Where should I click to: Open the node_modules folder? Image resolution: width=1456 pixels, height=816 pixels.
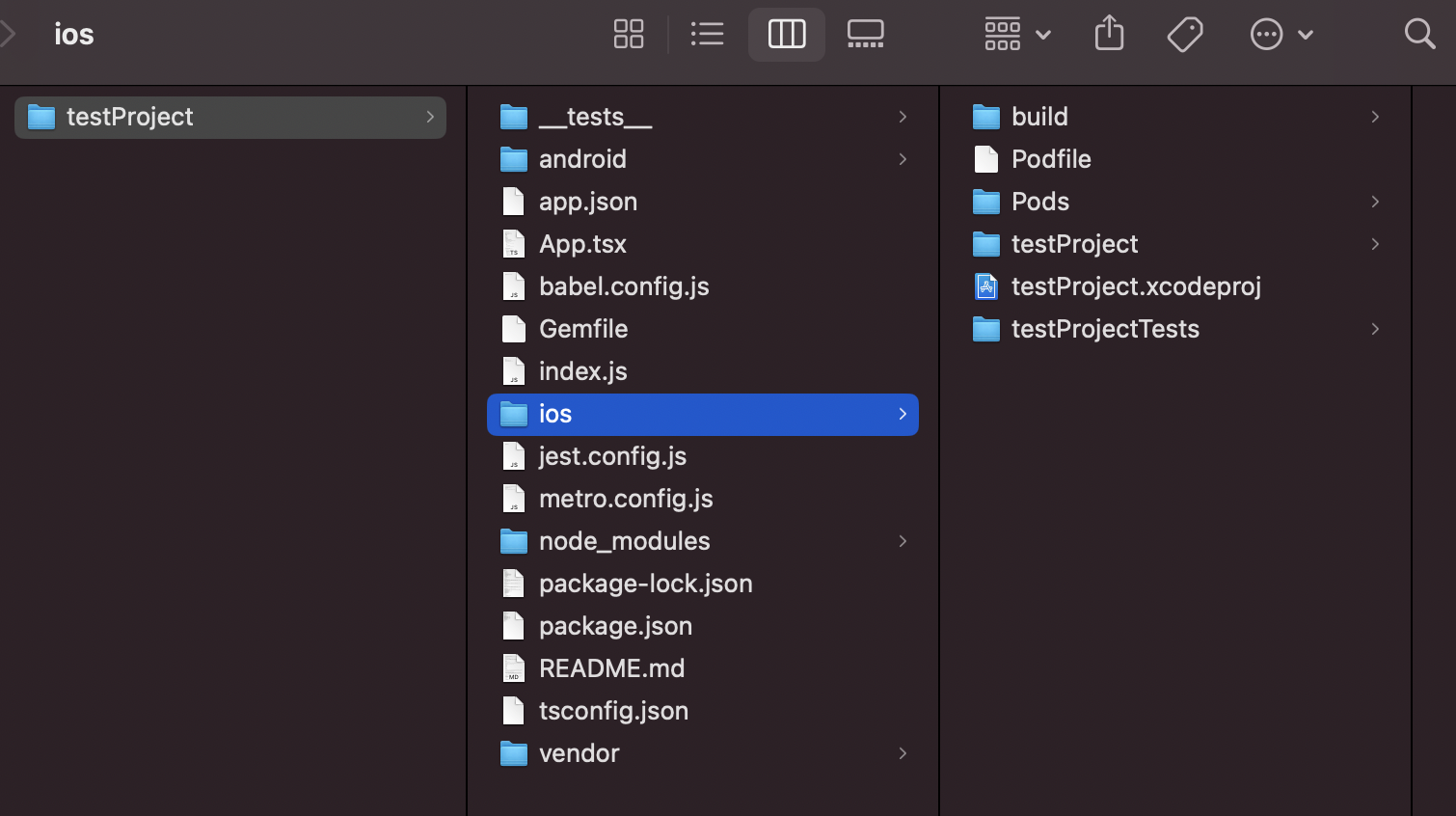[703, 542]
